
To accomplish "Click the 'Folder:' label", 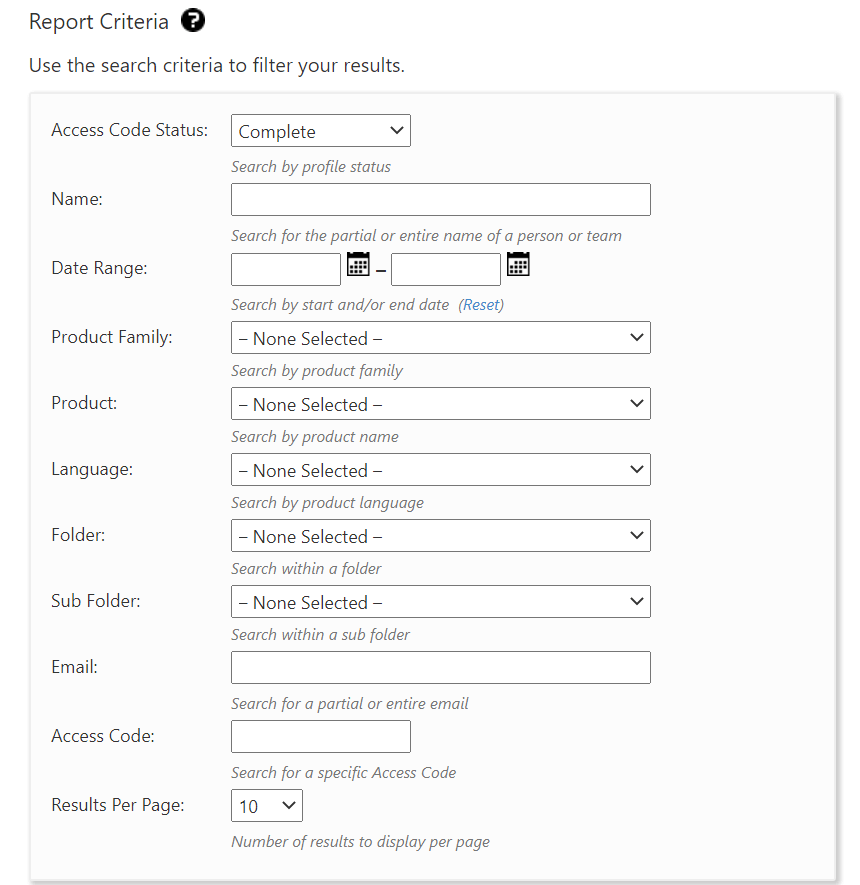I will [78, 535].
